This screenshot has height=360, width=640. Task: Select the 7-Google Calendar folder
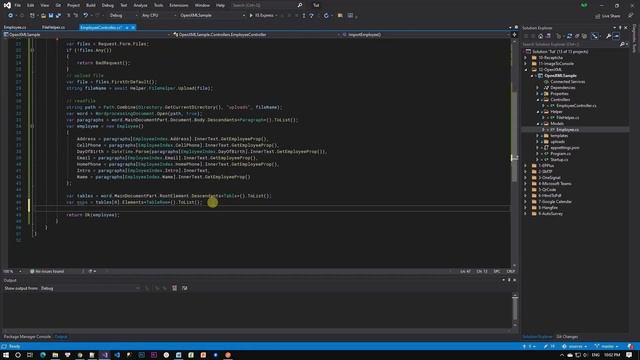pos(555,202)
